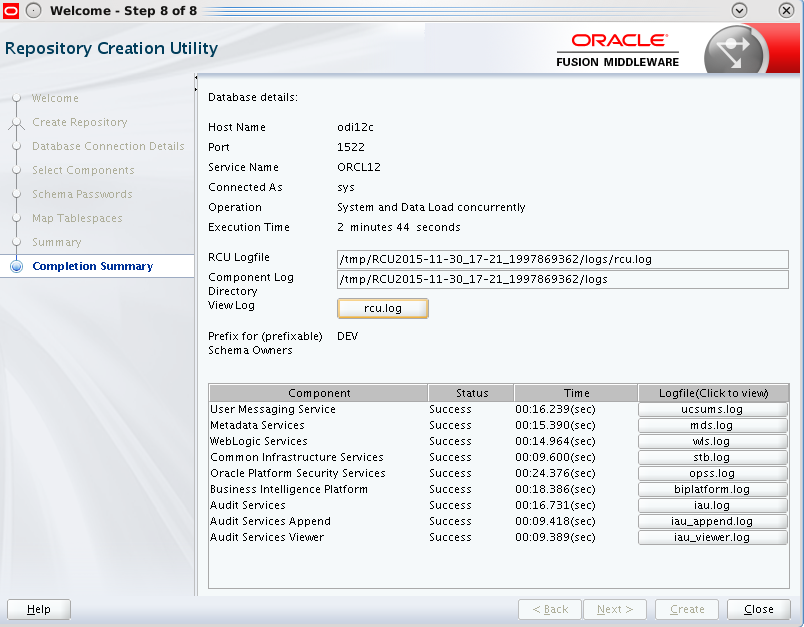Screen dimensions: 804x627
Task: Select Common Infrastructure Services row
Action: point(498,457)
